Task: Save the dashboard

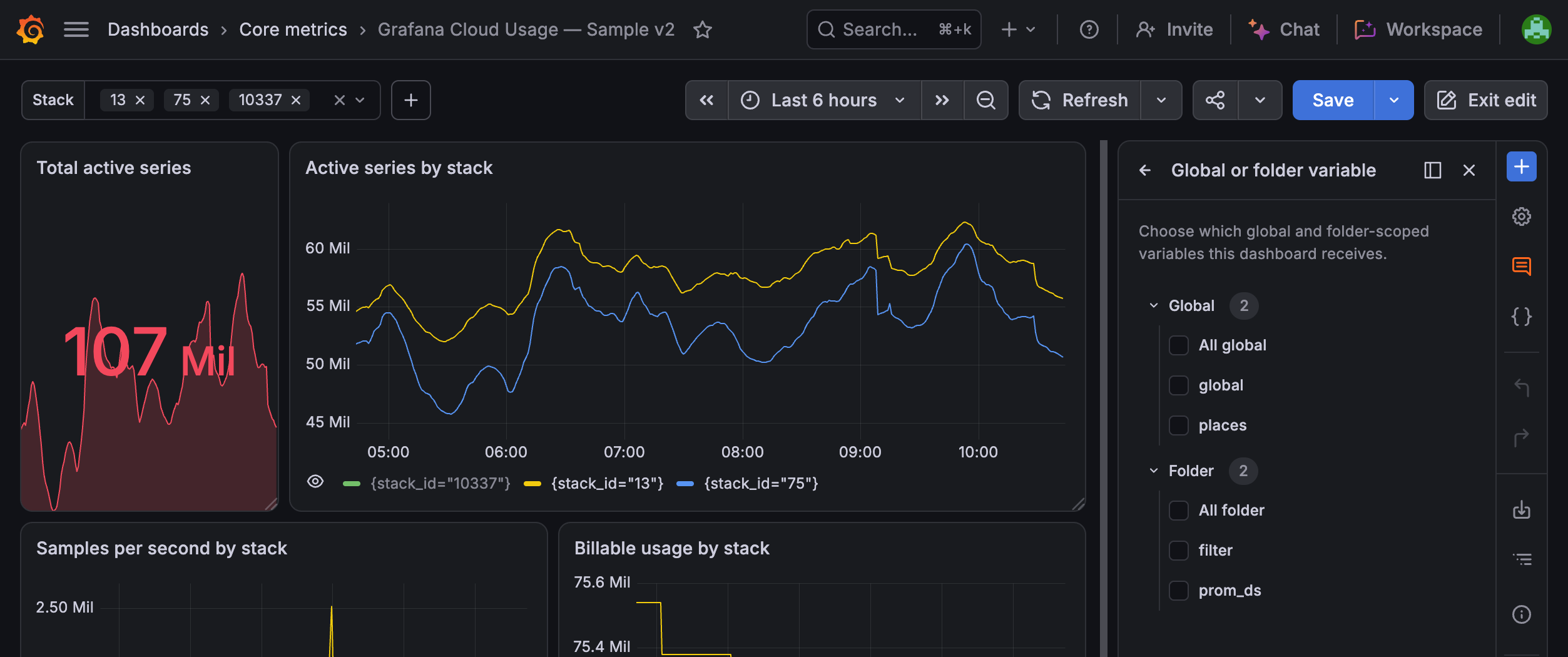Action: tap(1333, 100)
